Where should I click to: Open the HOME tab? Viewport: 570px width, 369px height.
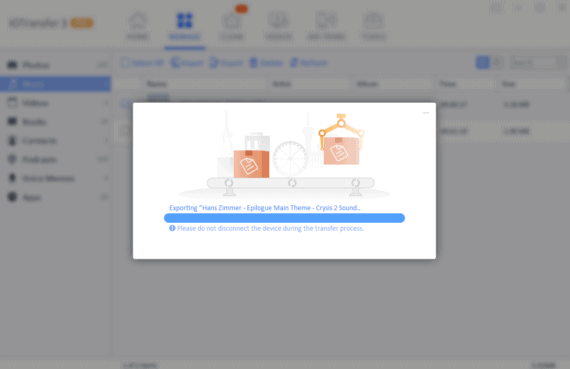(x=137, y=25)
